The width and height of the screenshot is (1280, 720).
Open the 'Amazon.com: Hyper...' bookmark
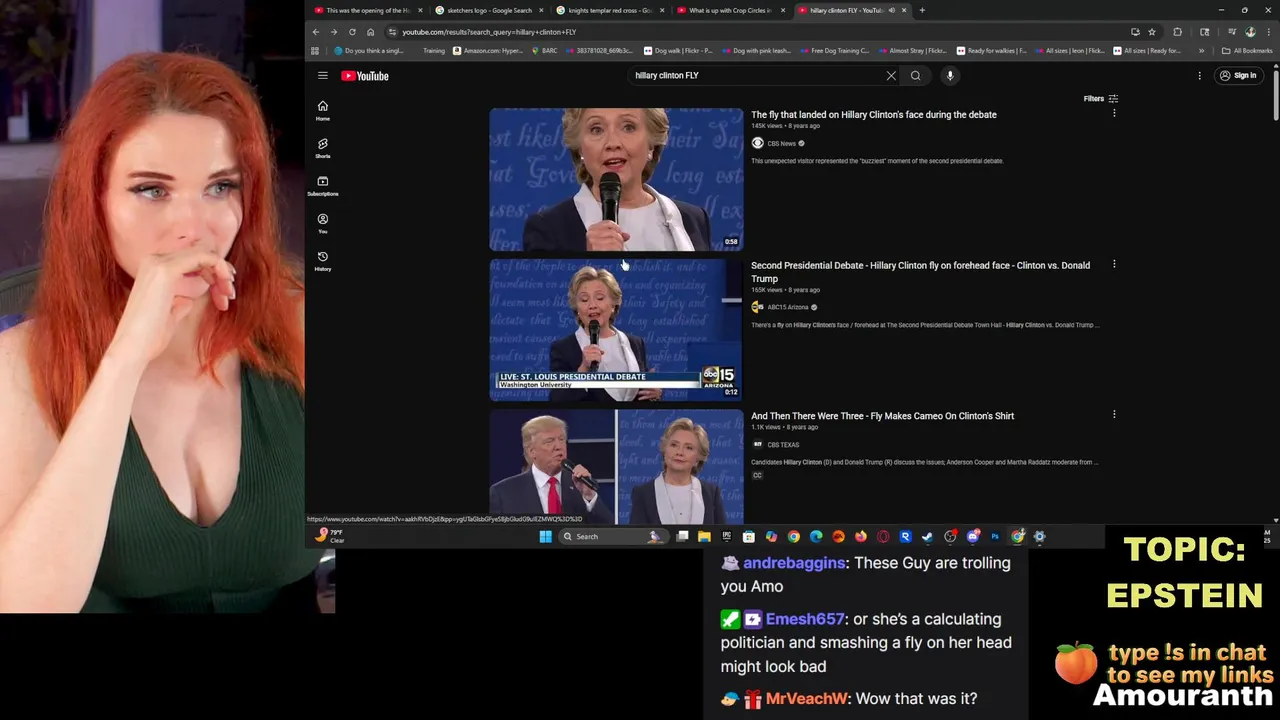(490, 51)
